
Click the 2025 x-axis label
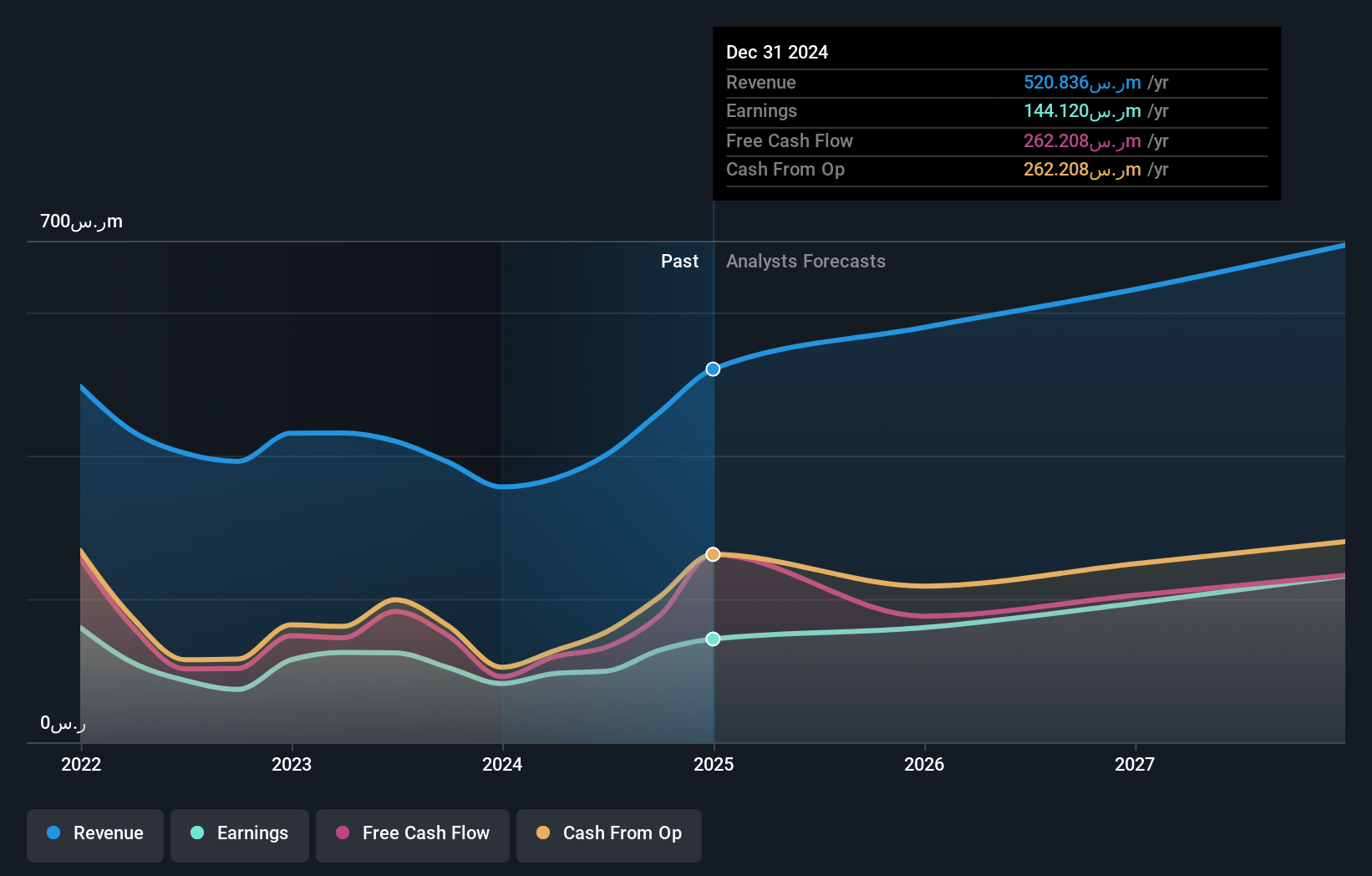pyautogui.click(x=714, y=764)
